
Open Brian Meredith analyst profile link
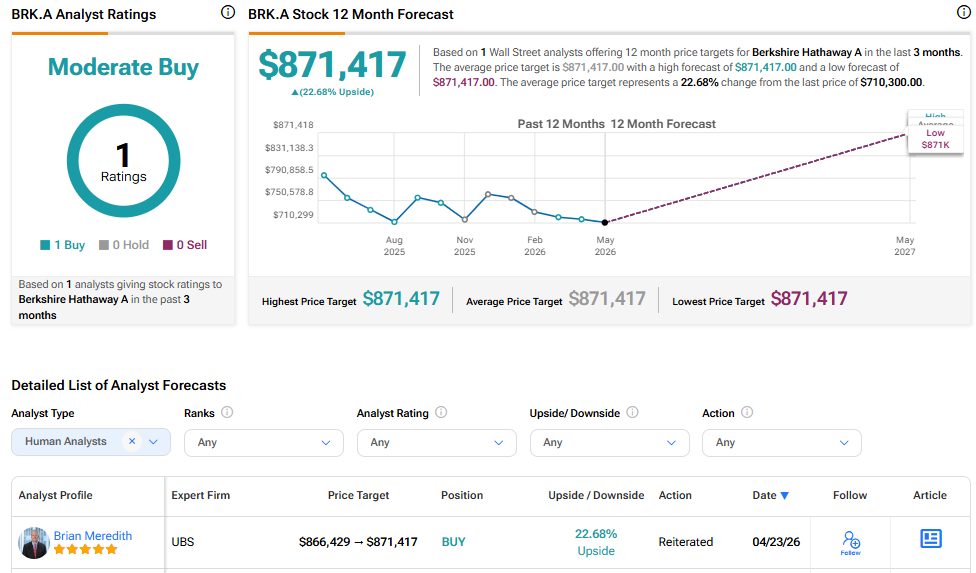93,536
